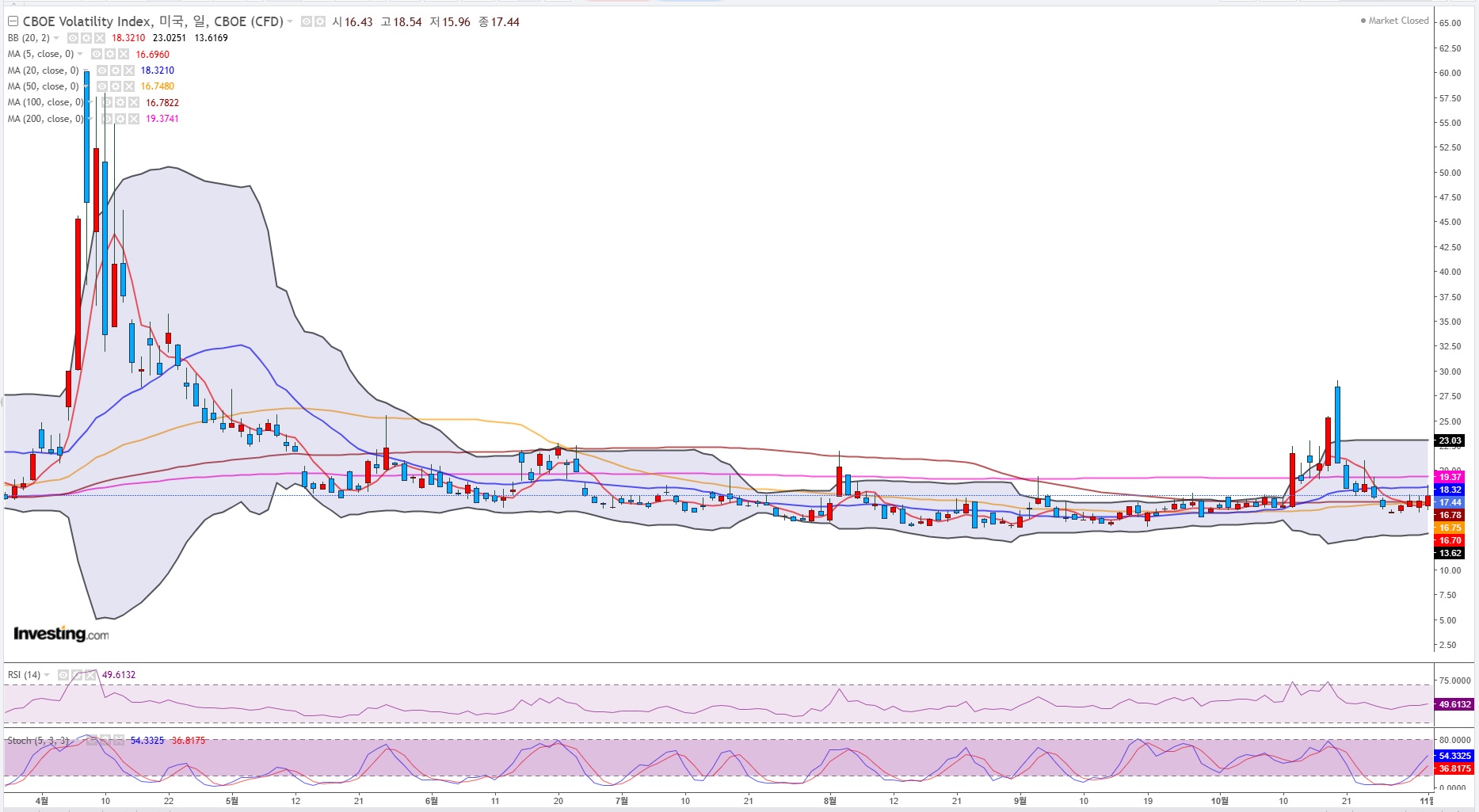Delete the MA (100, close, 0) indicator
The height and width of the screenshot is (812, 1479).
[x=134, y=102]
